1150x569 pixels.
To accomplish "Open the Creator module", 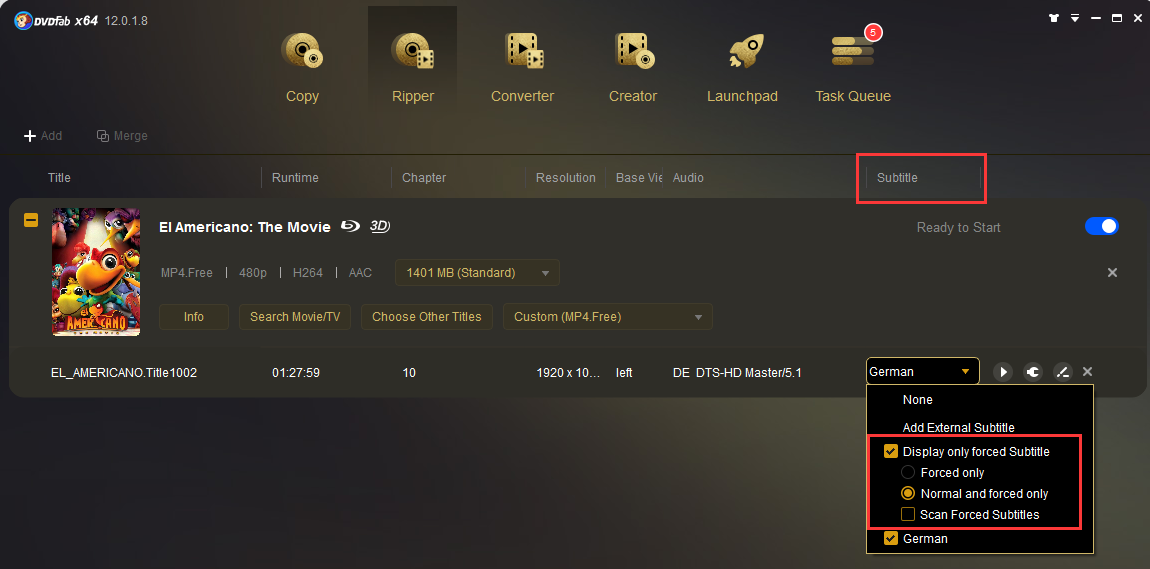I will tap(633, 67).
